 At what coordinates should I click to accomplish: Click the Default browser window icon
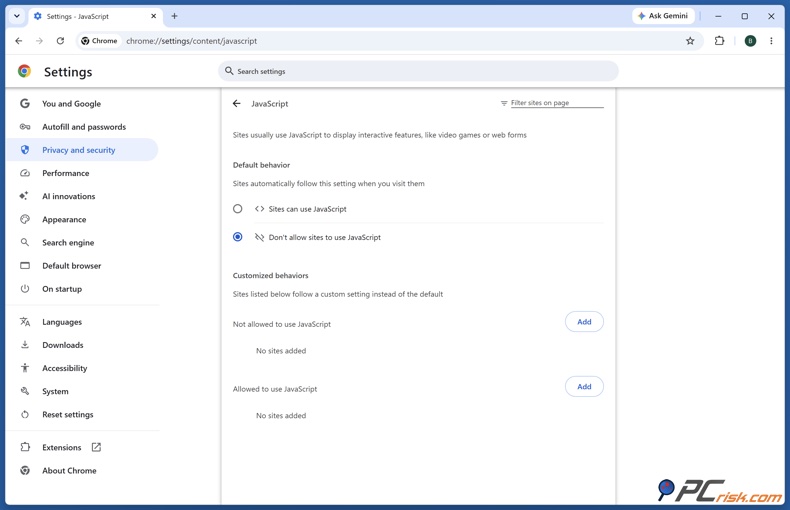point(25,266)
